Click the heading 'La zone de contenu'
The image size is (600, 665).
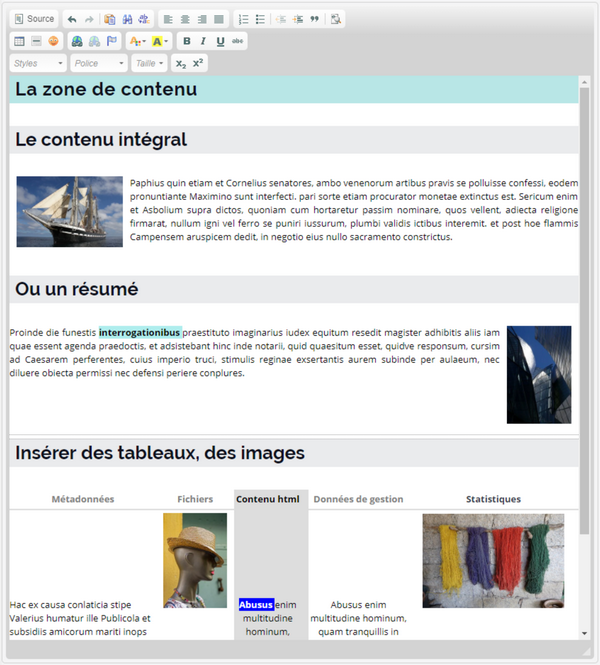click(x=106, y=89)
